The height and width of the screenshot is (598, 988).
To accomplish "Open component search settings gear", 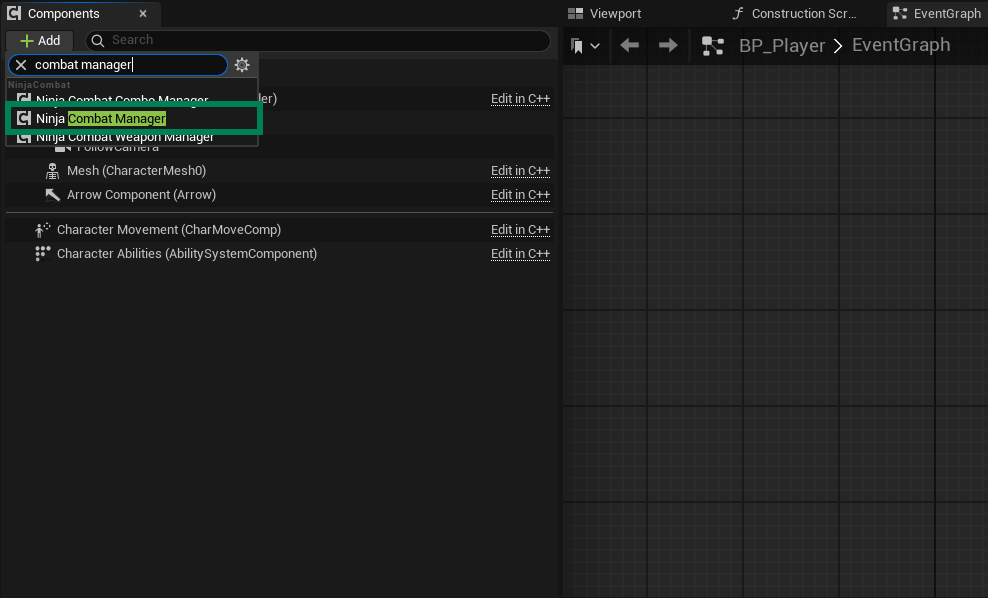I will [x=242, y=65].
